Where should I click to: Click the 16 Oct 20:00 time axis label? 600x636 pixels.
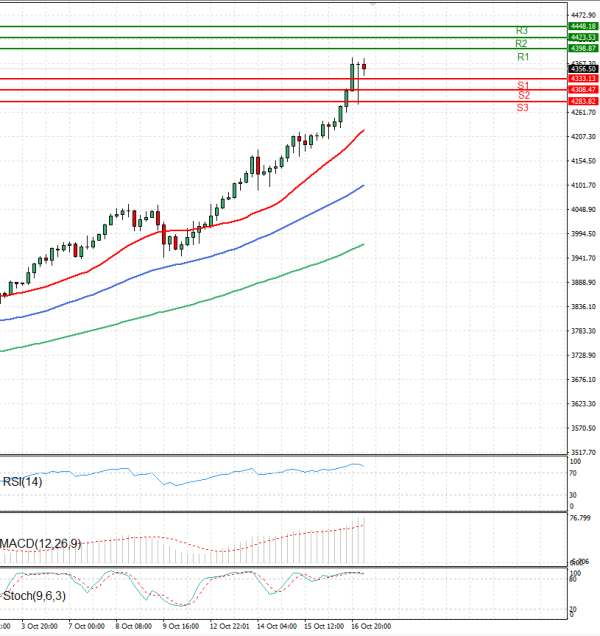pos(369,627)
